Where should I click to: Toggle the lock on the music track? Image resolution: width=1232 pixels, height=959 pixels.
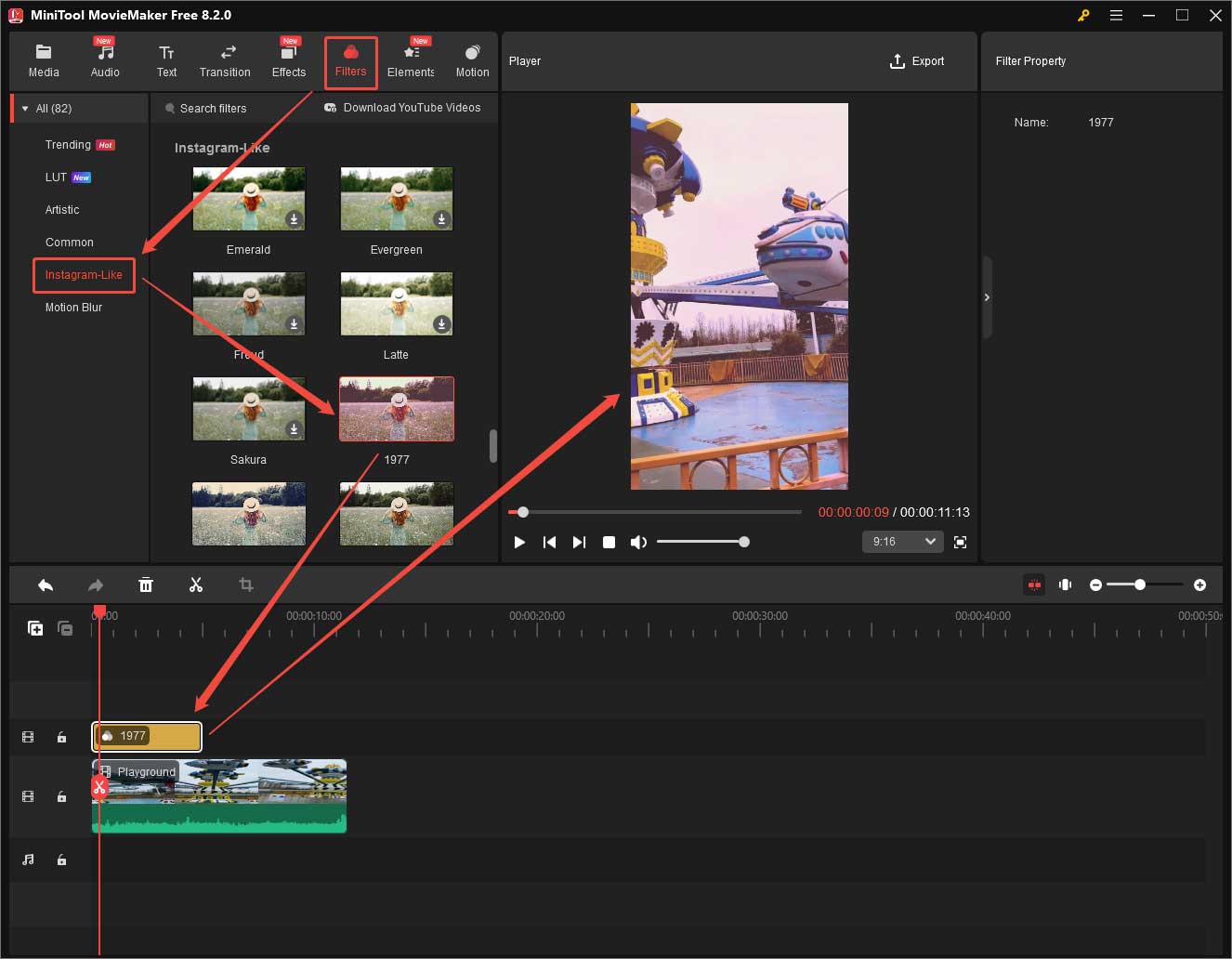[x=61, y=860]
